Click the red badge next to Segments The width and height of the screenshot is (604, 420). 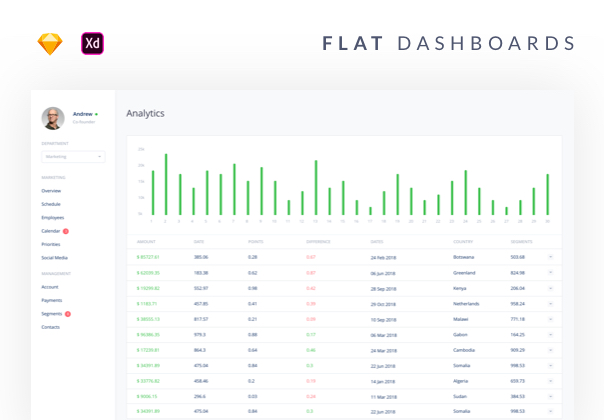[68, 314]
